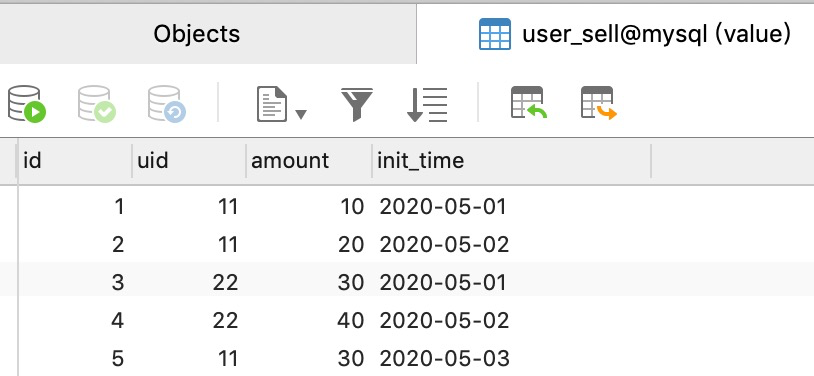The image size is (814, 376).
Task: Click the Text document icon in toolbar
Action: point(272,104)
